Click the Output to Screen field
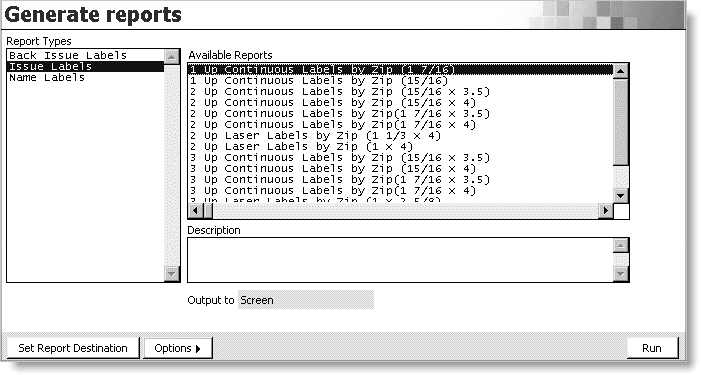 [306, 300]
